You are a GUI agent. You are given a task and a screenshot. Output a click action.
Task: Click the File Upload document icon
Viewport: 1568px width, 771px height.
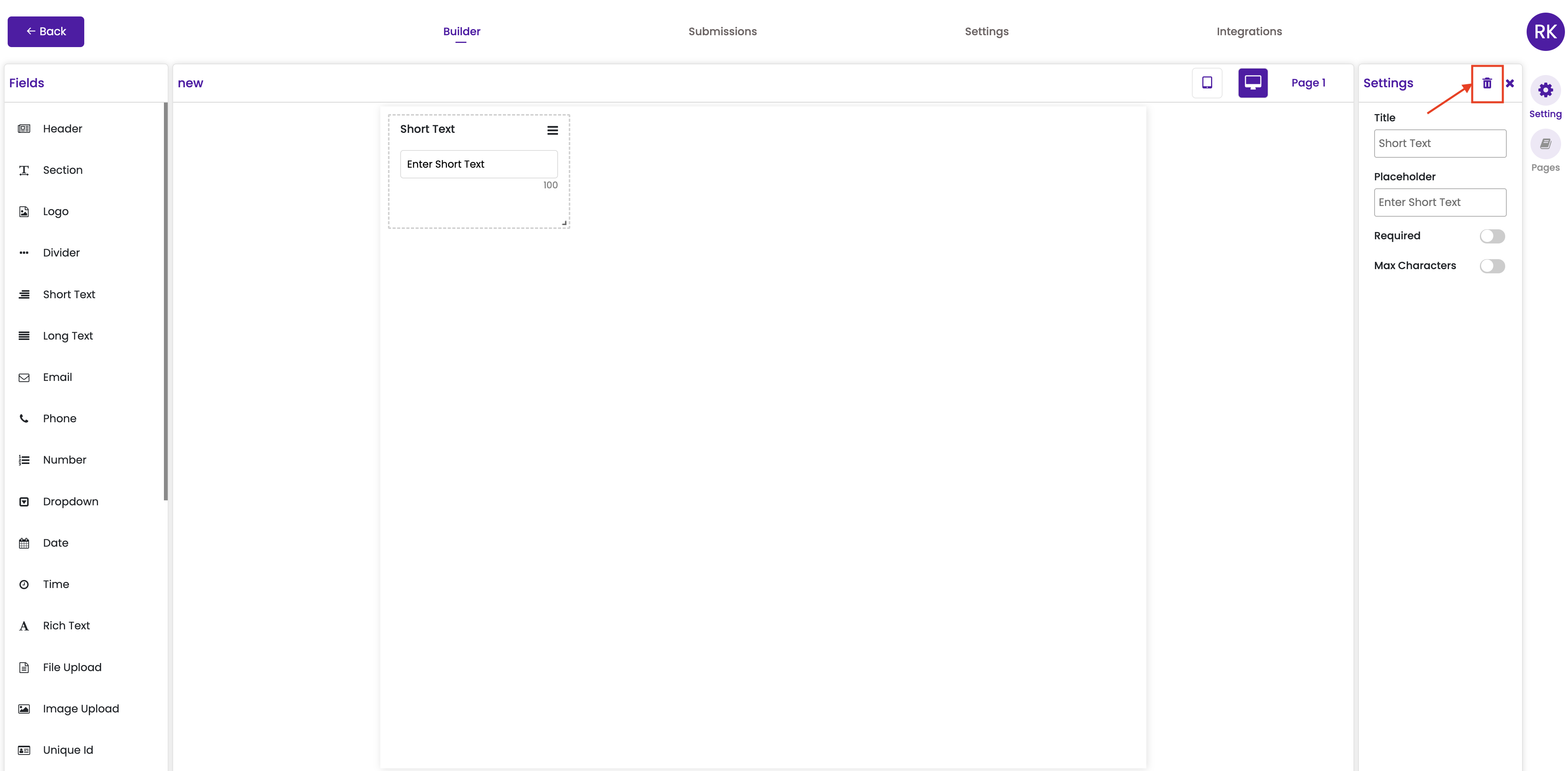click(x=24, y=668)
